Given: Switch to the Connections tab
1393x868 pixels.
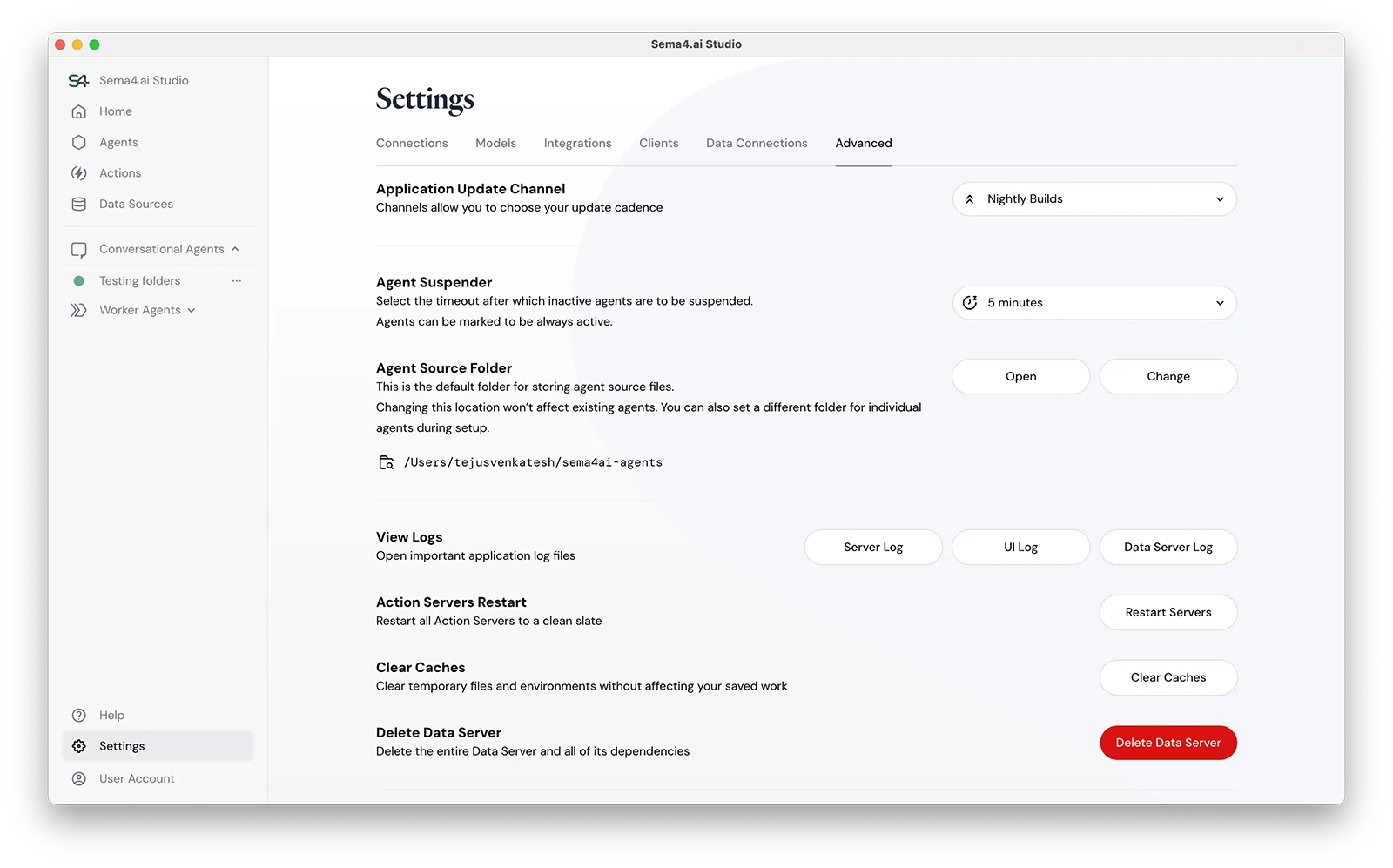Looking at the screenshot, I should click(x=412, y=143).
